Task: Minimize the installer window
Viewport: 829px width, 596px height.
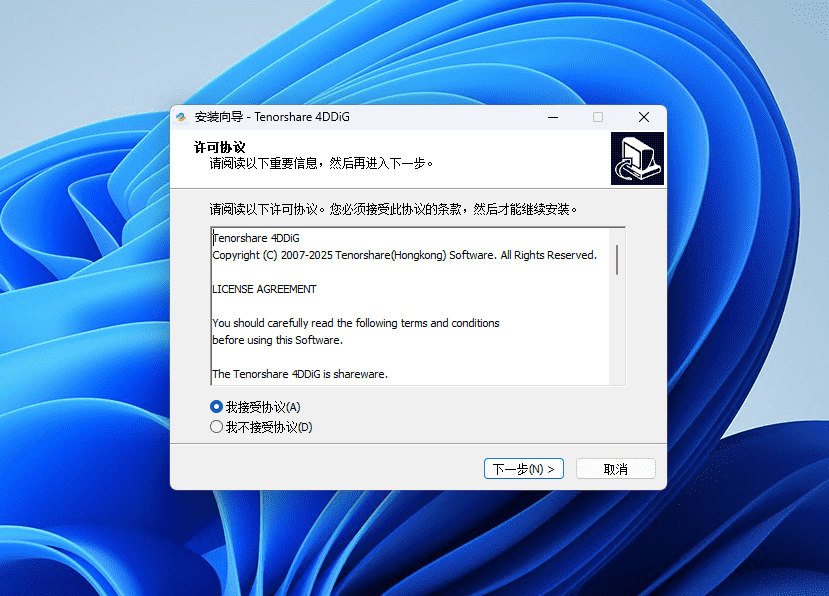Action: click(x=553, y=117)
